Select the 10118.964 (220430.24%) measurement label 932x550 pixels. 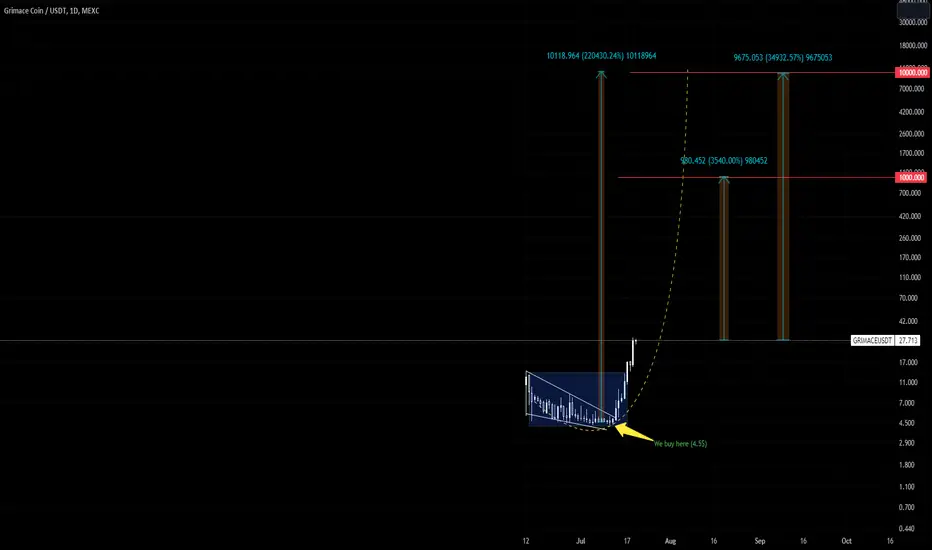[x=601, y=56]
